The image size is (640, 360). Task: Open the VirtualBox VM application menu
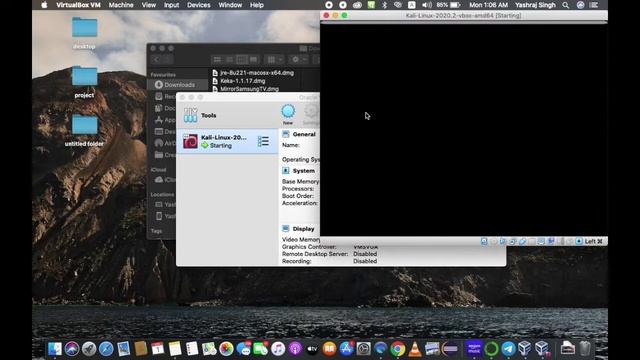[x=78, y=5]
